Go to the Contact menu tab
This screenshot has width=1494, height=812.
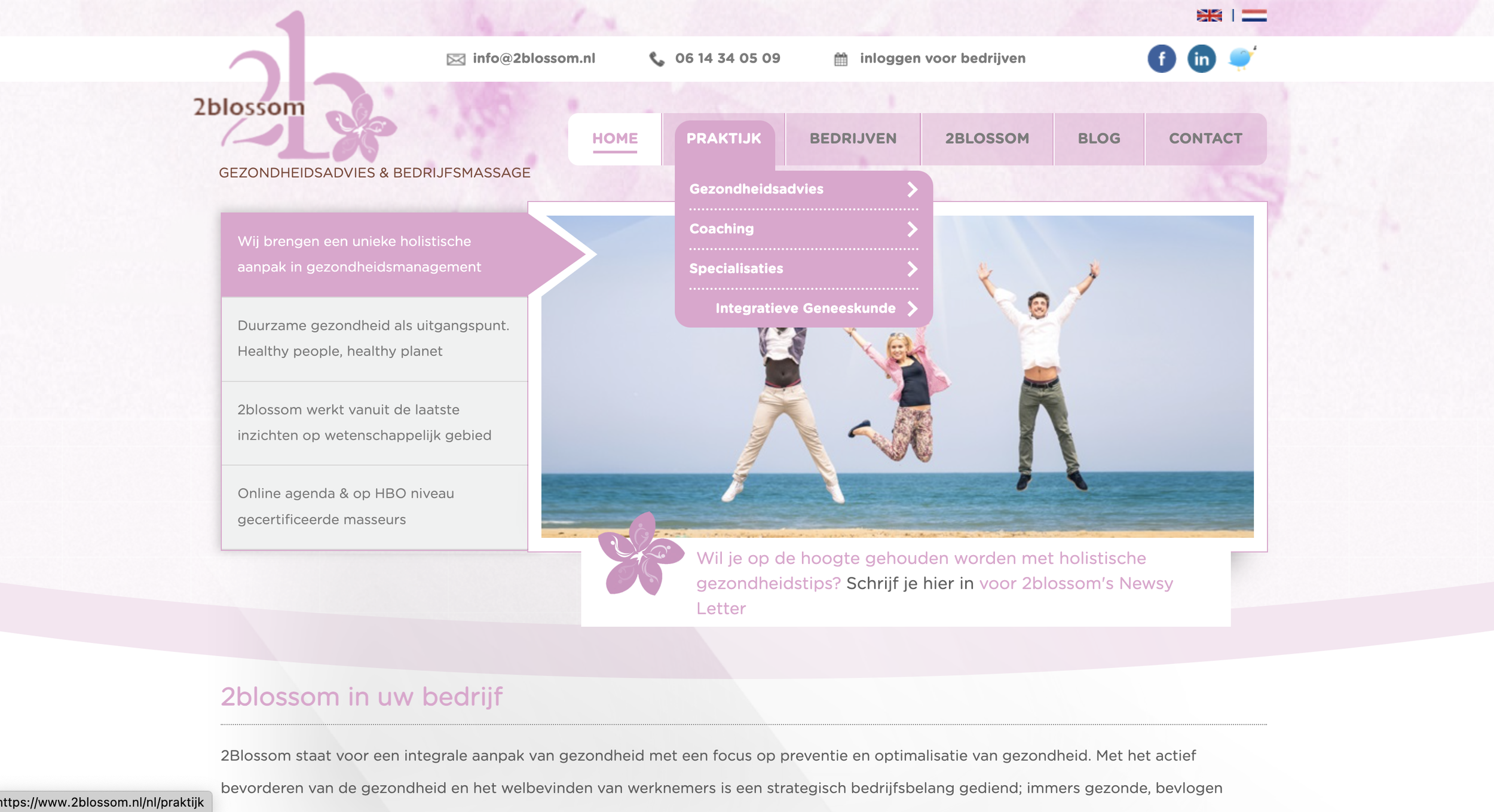pos(1205,139)
